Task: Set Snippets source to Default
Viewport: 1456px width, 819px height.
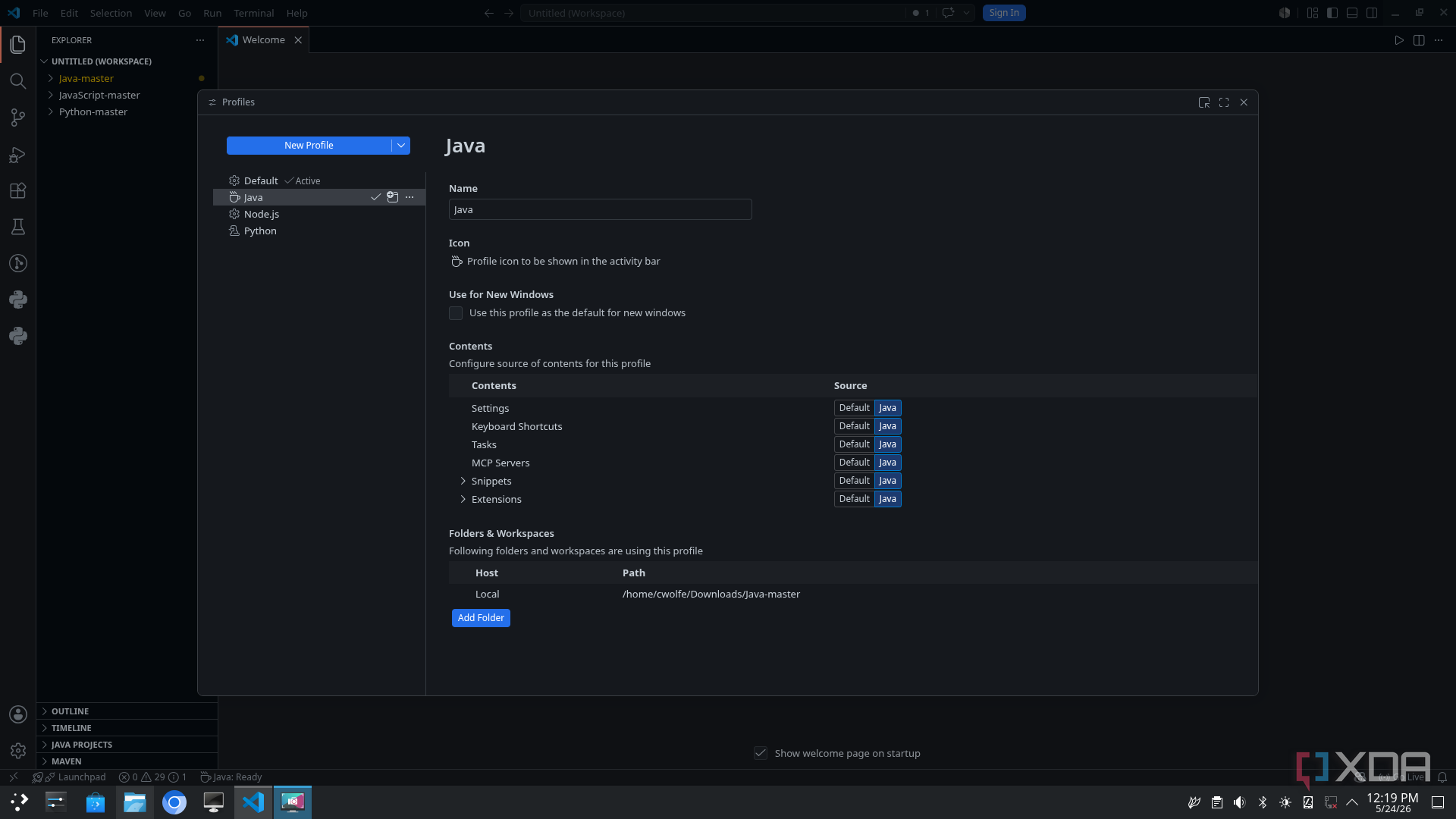Action: click(854, 481)
